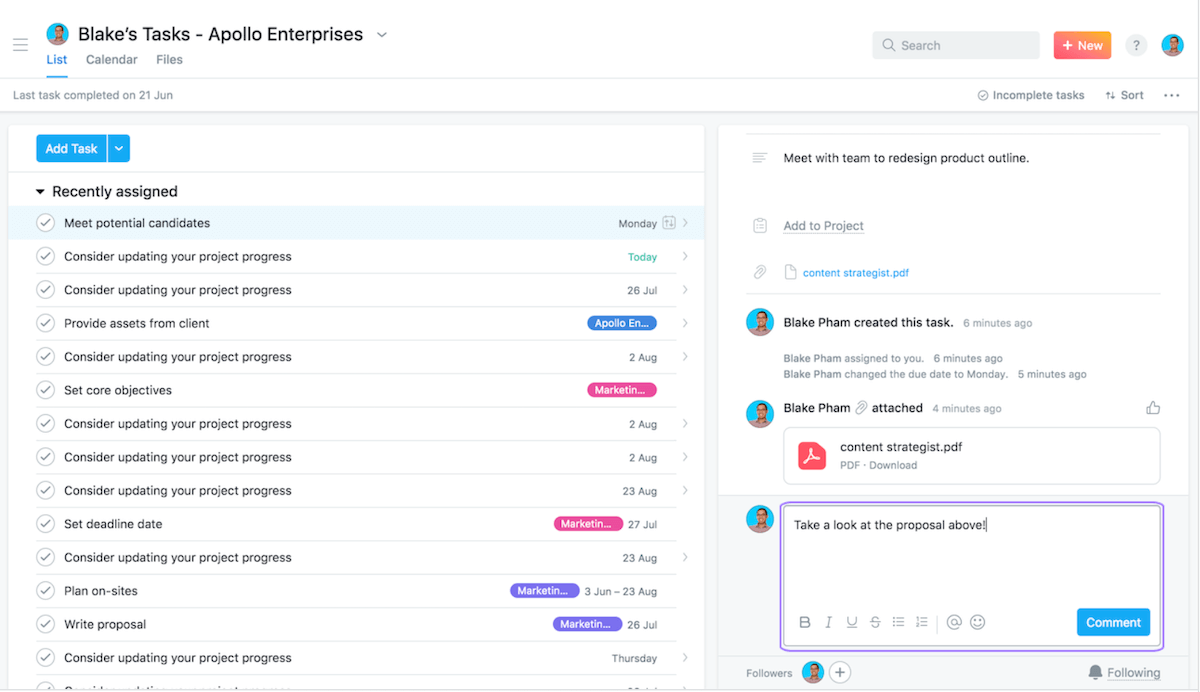Image resolution: width=1200 pixels, height=692 pixels.
Task: Open the emoji picker in comment box
Action: tap(978, 622)
